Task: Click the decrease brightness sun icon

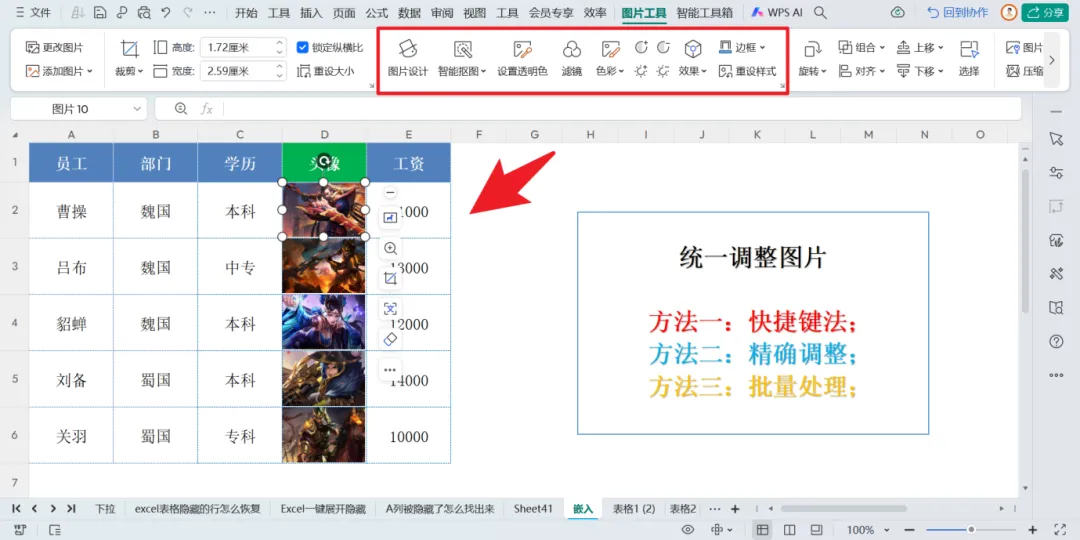Action: [663, 71]
